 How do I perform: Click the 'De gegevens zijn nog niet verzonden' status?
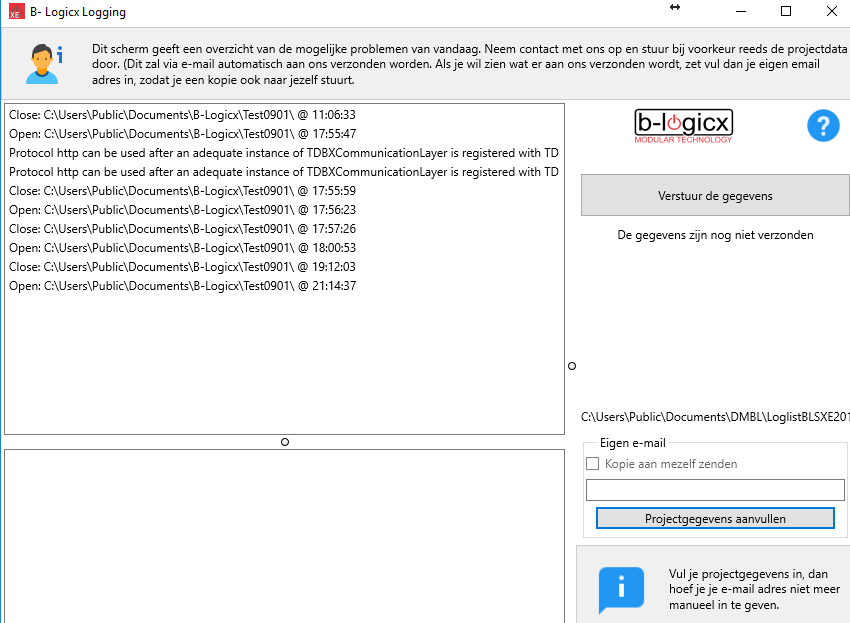[715, 235]
